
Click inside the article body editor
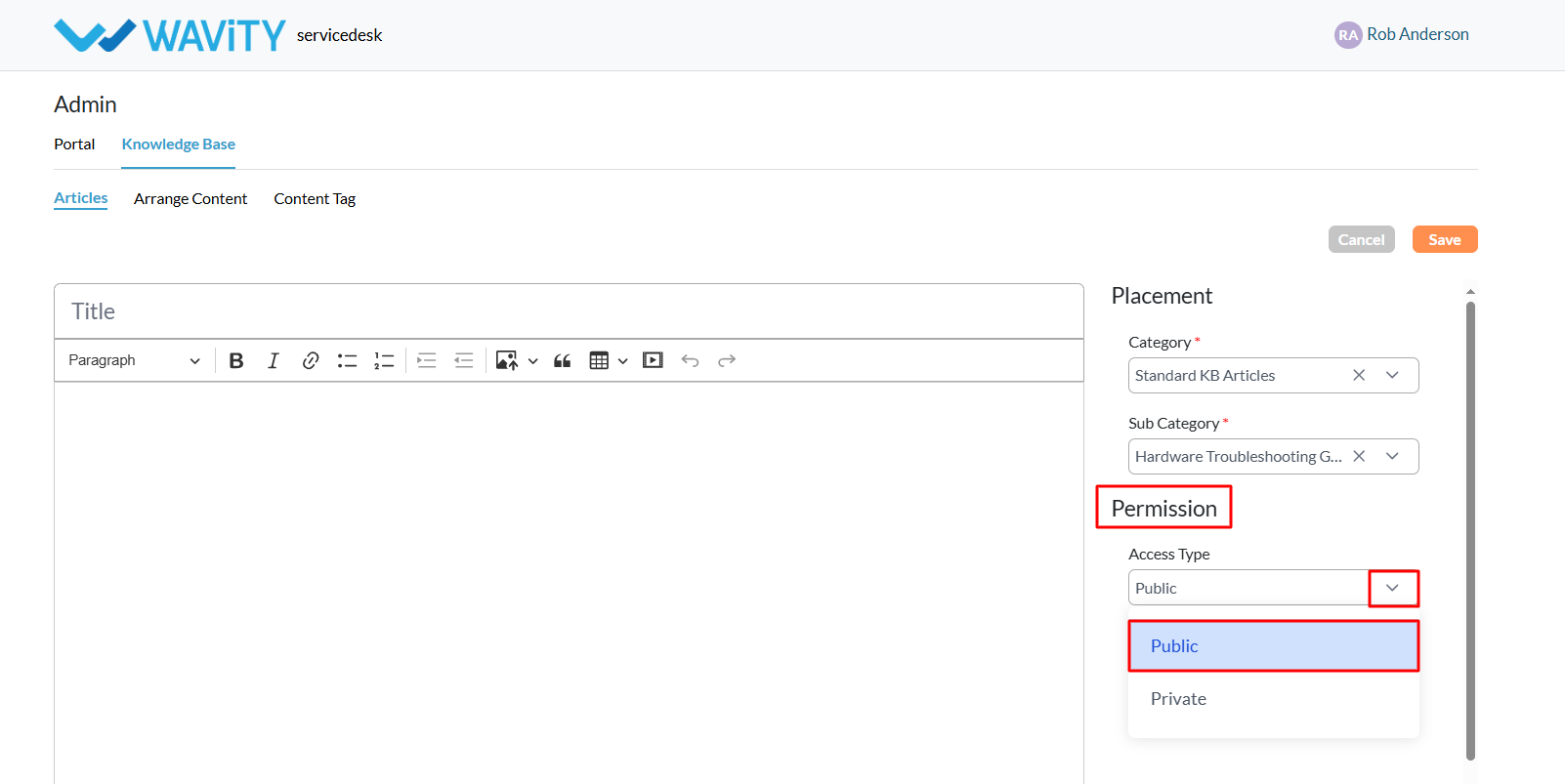point(569,582)
